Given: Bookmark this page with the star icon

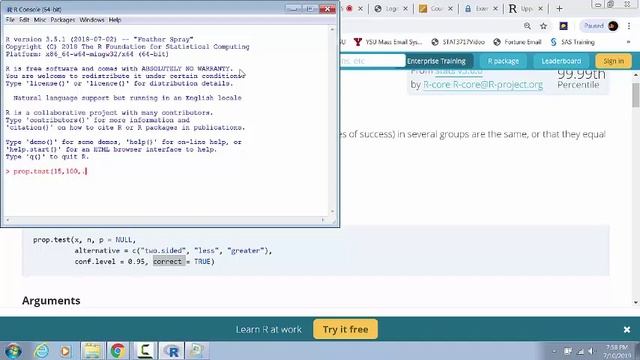Looking at the screenshot, I should tap(543, 26).
